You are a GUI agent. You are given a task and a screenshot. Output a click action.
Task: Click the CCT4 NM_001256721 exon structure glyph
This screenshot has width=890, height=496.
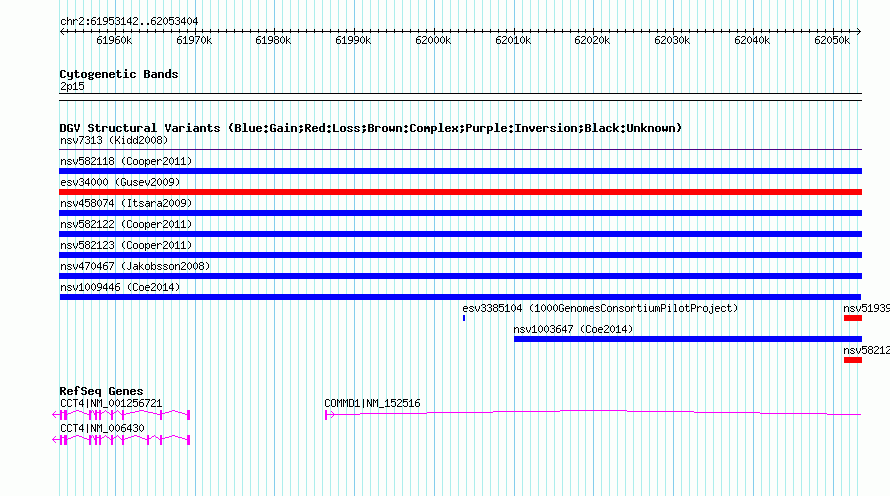121,415
